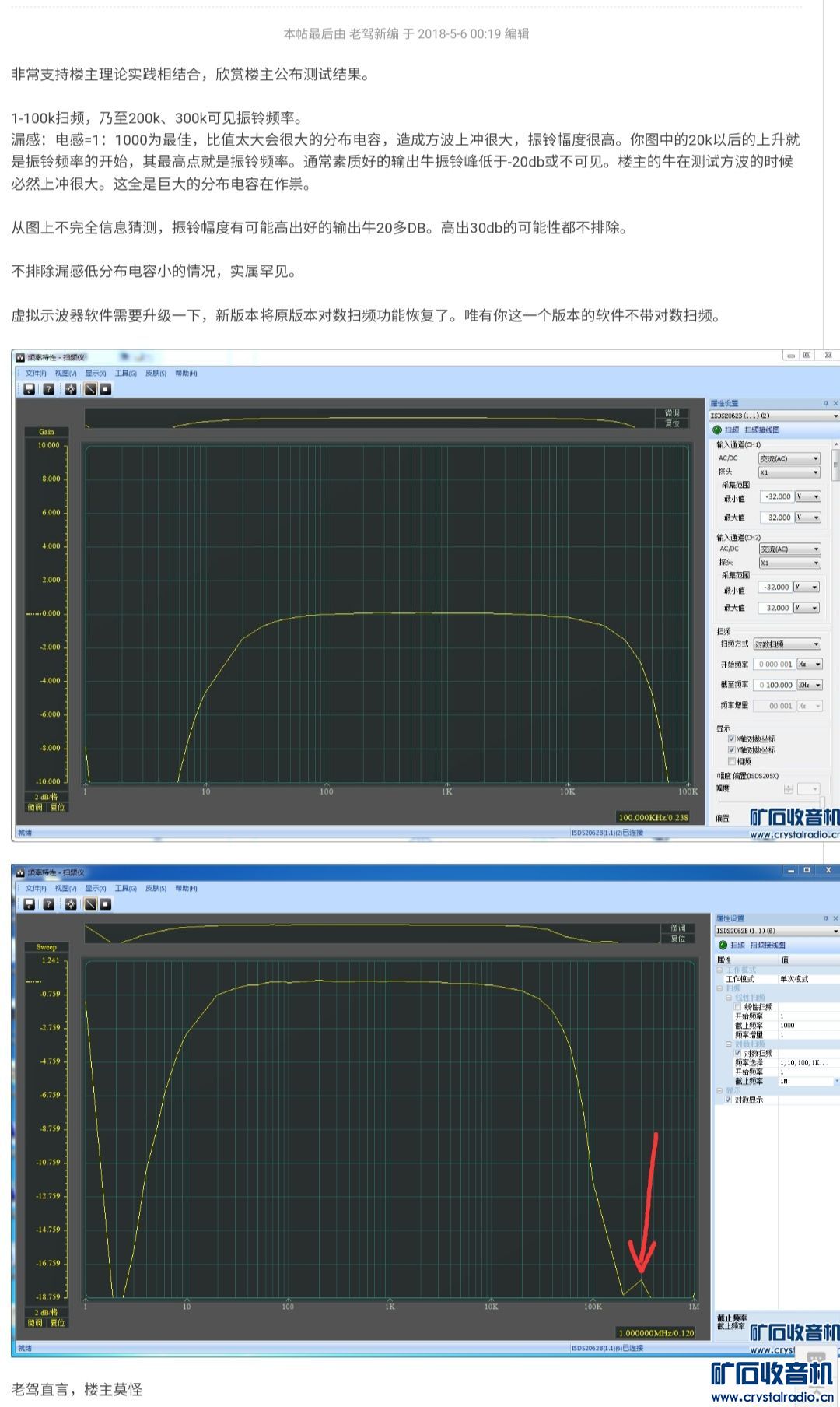Screen dimensions: 840x1407
Task: Collapse the 显示 property group in lower panel
Action: click(x=719, y=1091)
